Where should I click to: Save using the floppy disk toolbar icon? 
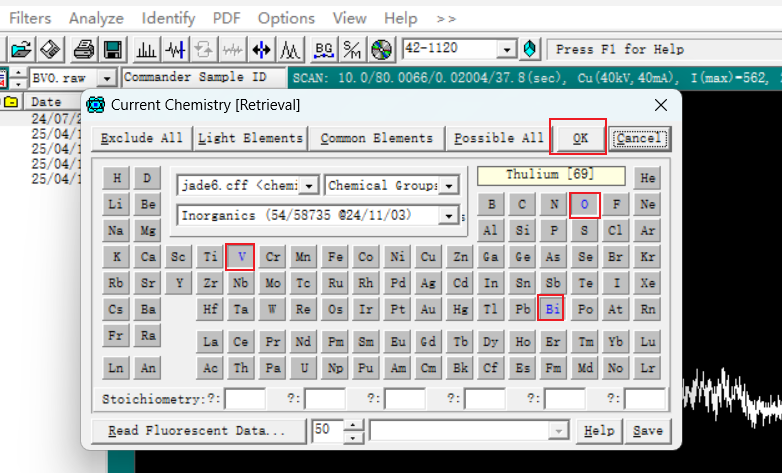click(113, 50)
